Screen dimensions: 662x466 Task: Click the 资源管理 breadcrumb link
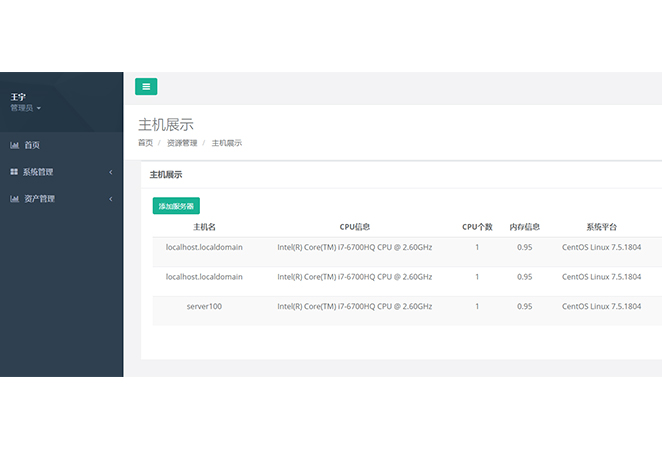tap(182, 143)
